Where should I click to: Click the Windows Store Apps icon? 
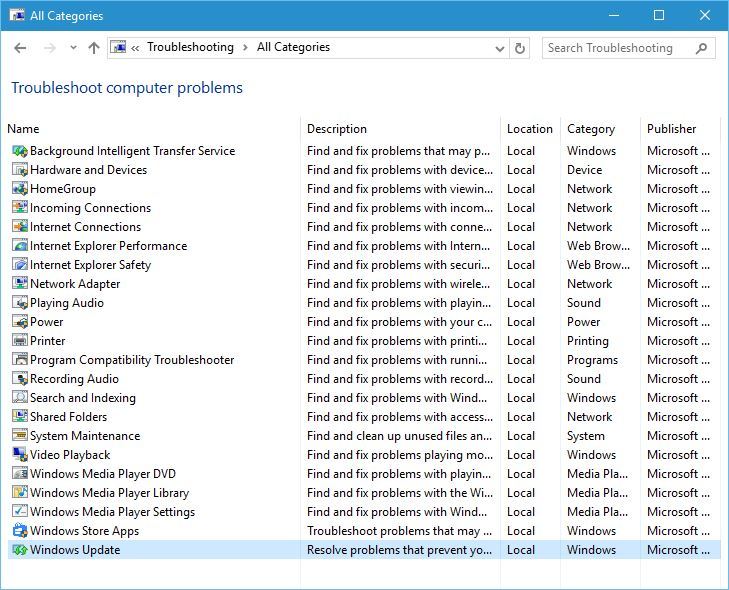(x=20, y=531)
